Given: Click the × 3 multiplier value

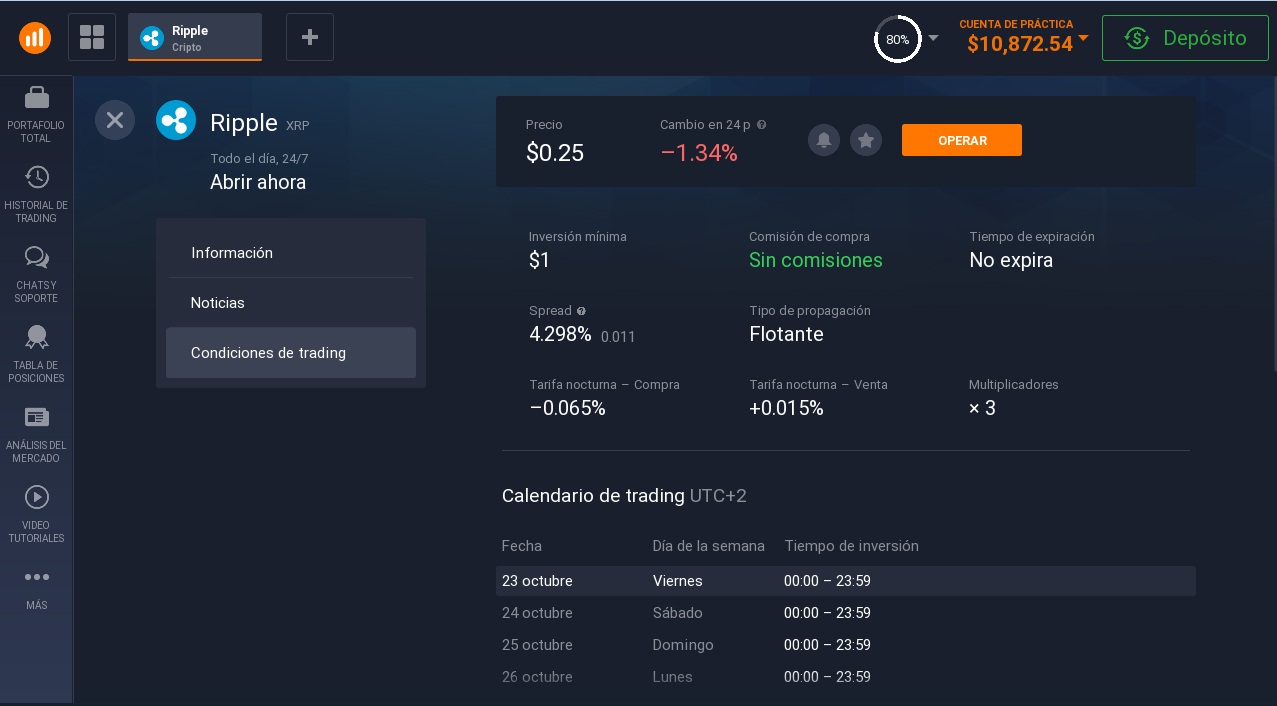Looking at the screenshot, I should (982, 408).
